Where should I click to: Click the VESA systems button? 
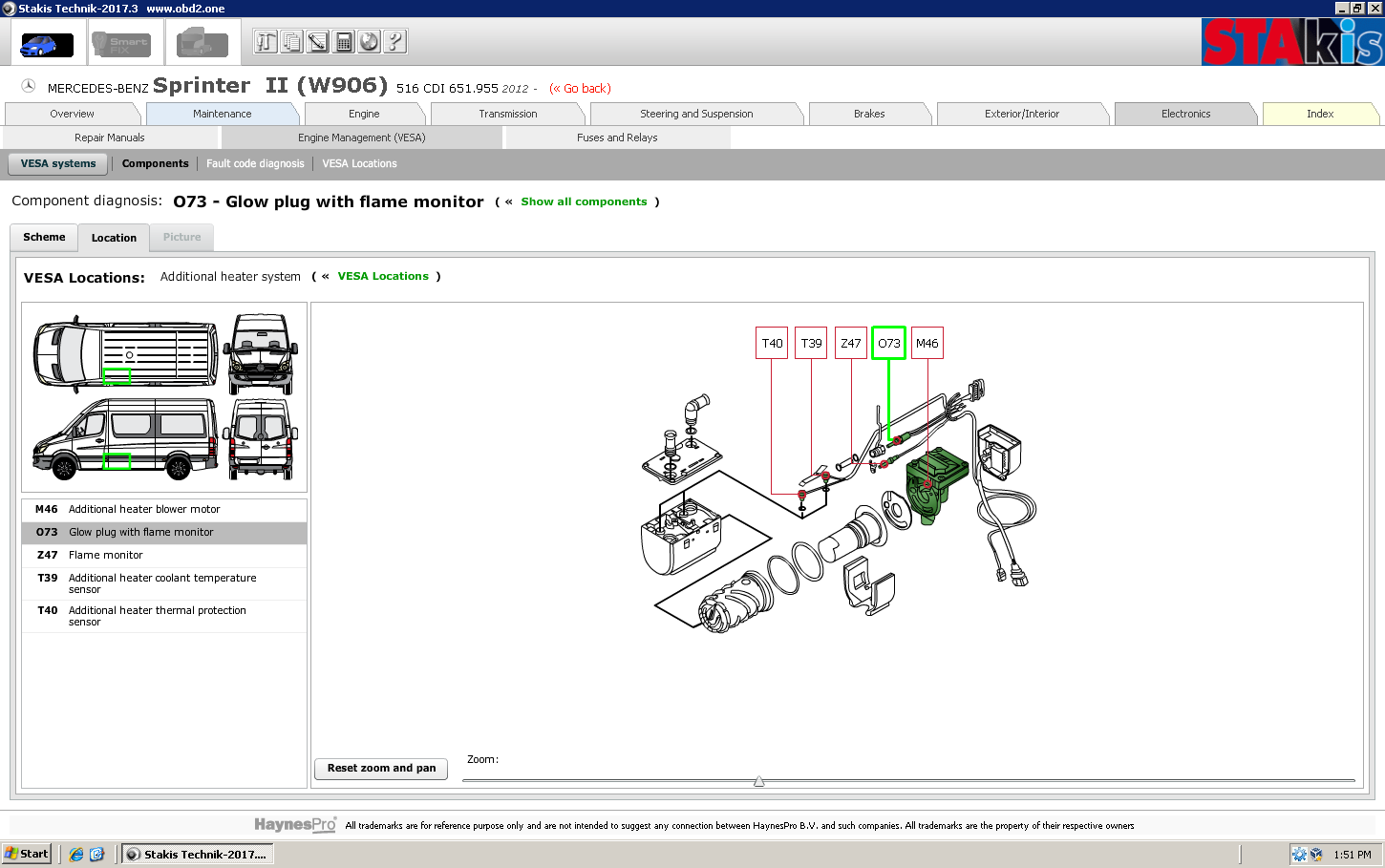click(x=58, y=163)
